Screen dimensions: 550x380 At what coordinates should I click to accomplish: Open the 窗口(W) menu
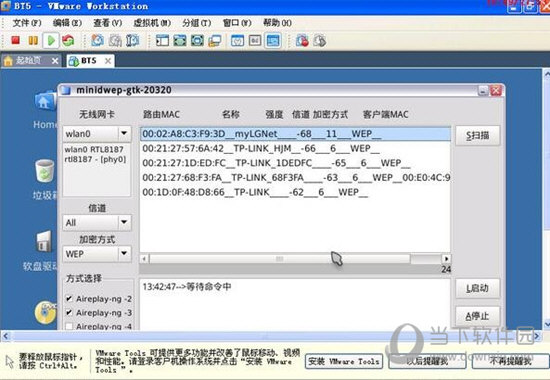coord(237,23)
